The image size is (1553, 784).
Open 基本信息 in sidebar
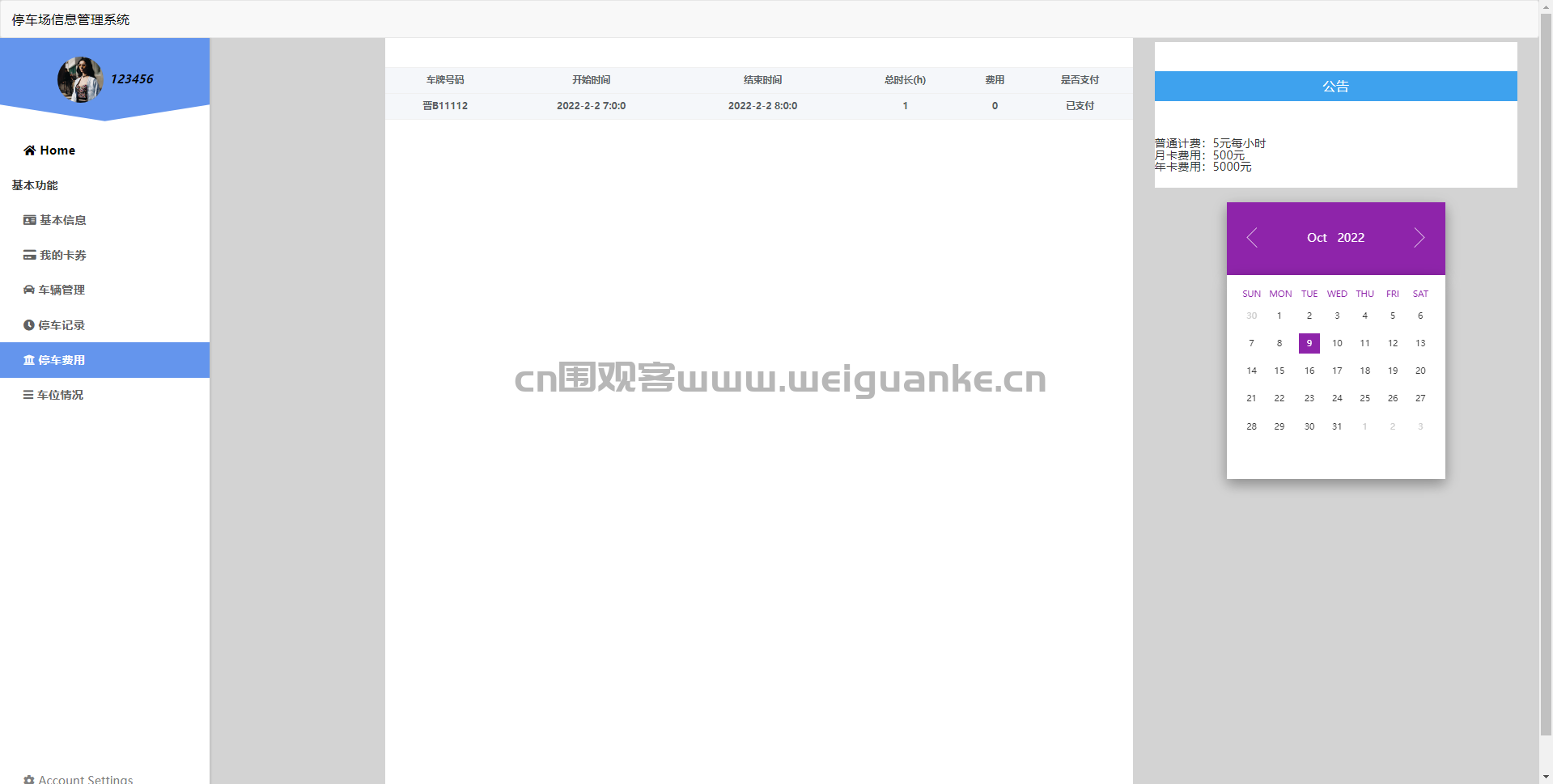point(104,220)
